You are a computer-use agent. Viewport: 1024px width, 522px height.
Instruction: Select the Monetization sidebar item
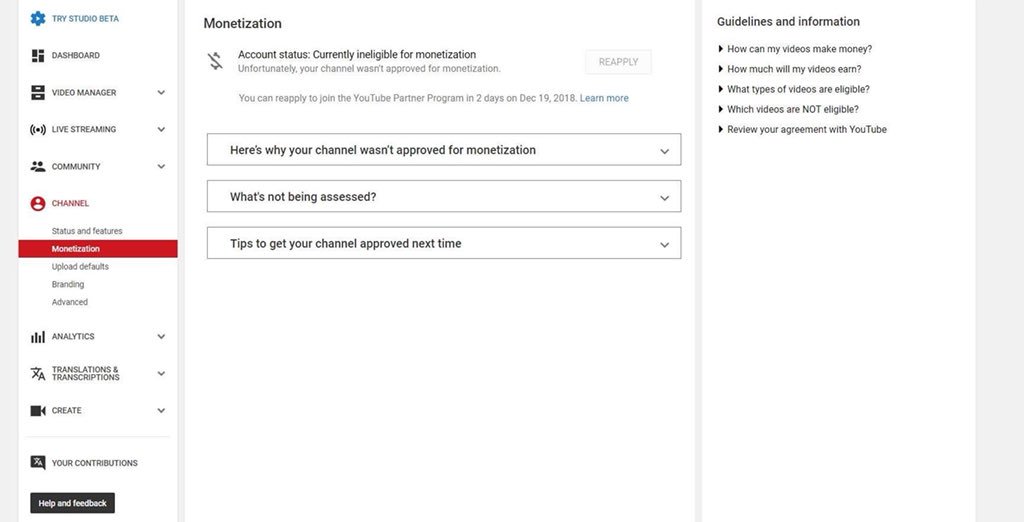[98, 249]
